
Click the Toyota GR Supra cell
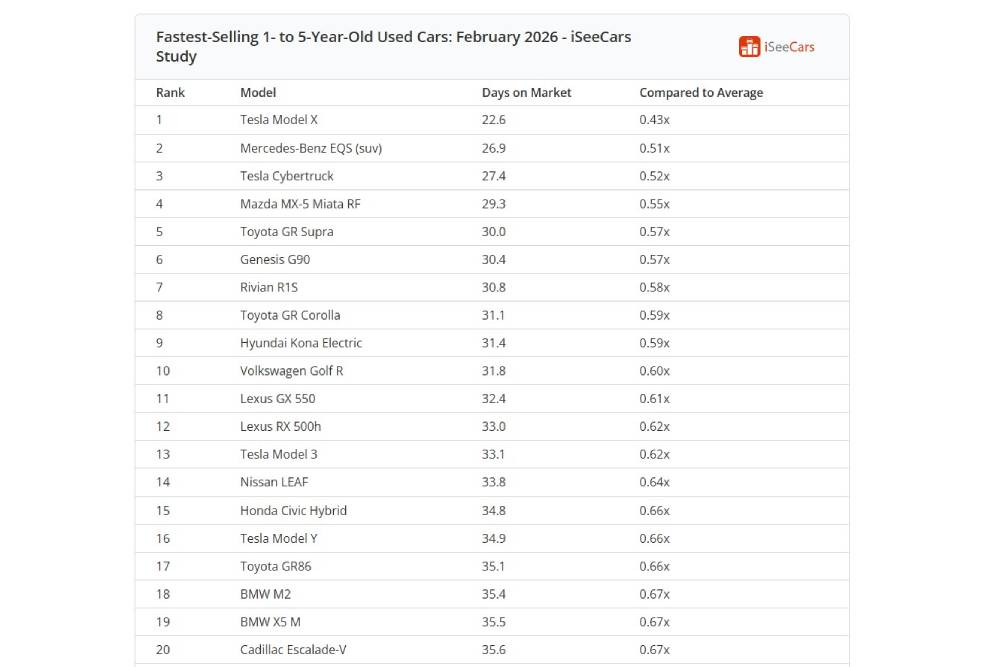point(287,232)
